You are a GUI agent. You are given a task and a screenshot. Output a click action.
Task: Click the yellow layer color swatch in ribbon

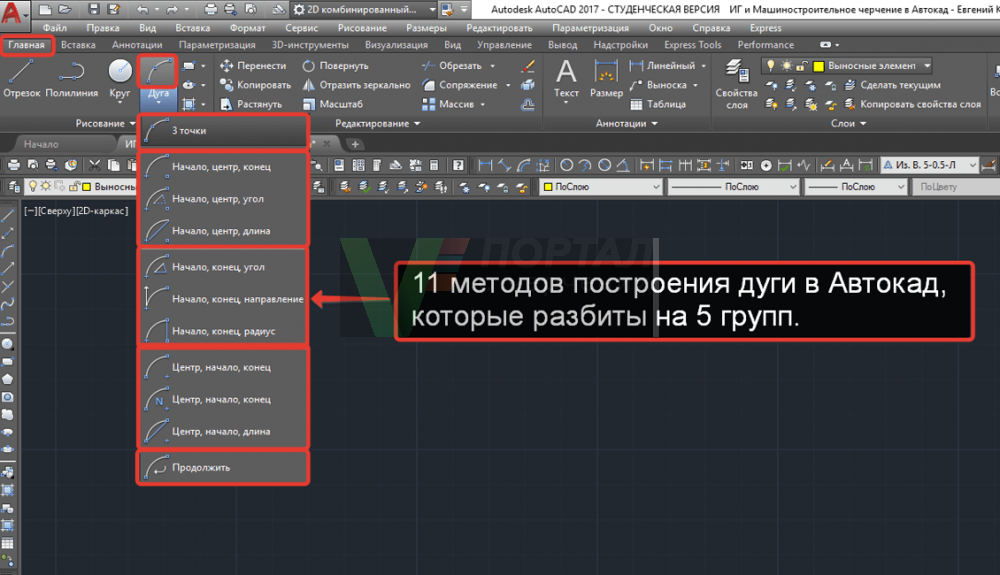tap(818, 66)
